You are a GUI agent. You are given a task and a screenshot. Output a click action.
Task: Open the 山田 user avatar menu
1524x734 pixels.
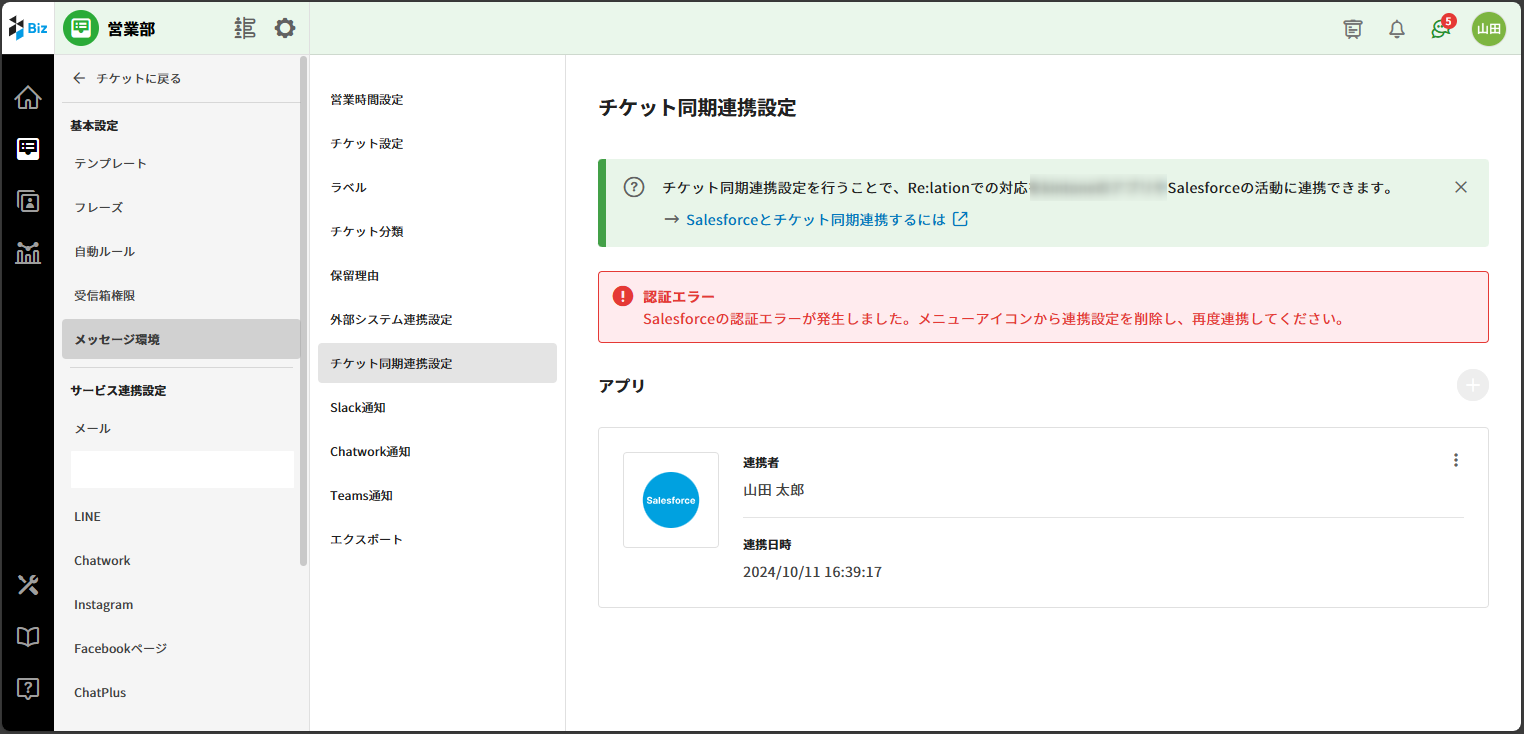(1488, 29)
